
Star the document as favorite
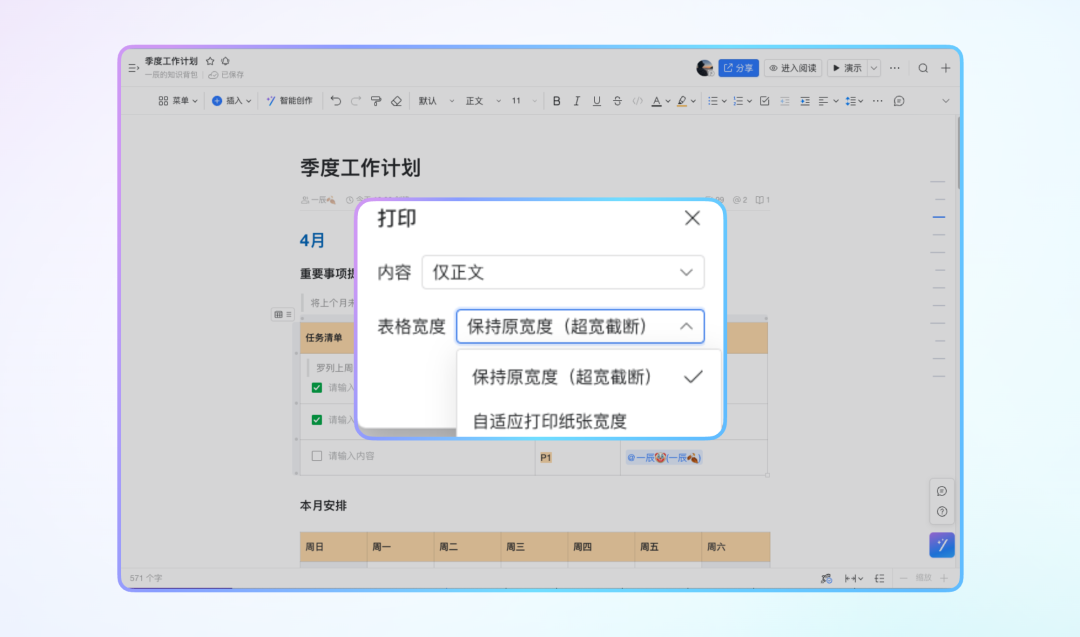click(x=210, y=61)
